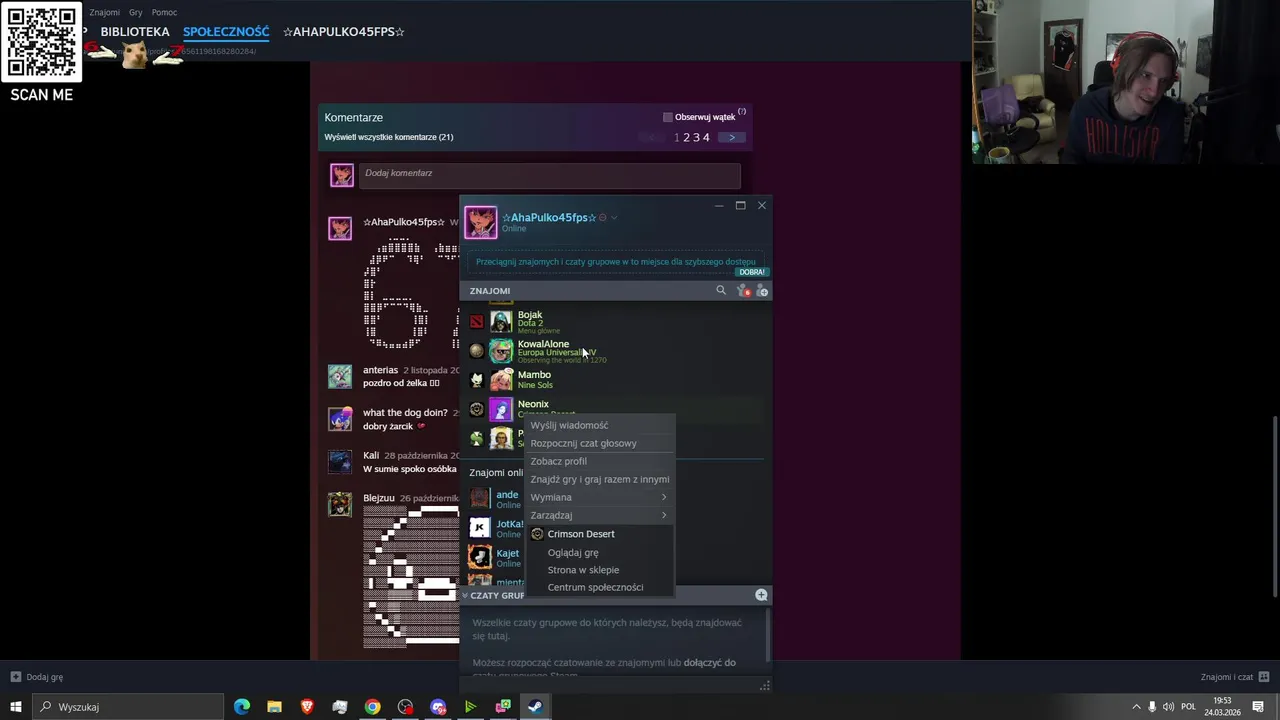Viewport: 1280px width, 720px height.
Task: Collapse Czaty grupowe section
Action: (465, 595)
